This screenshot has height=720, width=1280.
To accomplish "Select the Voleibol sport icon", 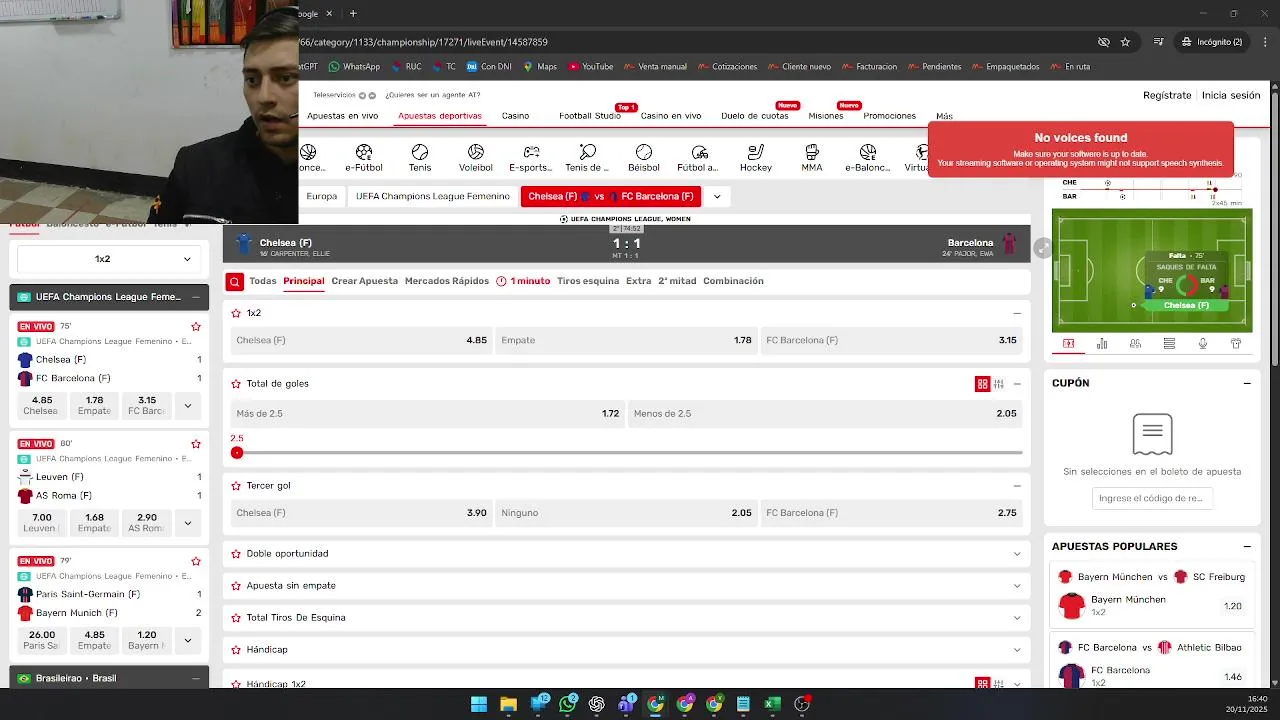I will coord(476,152).
